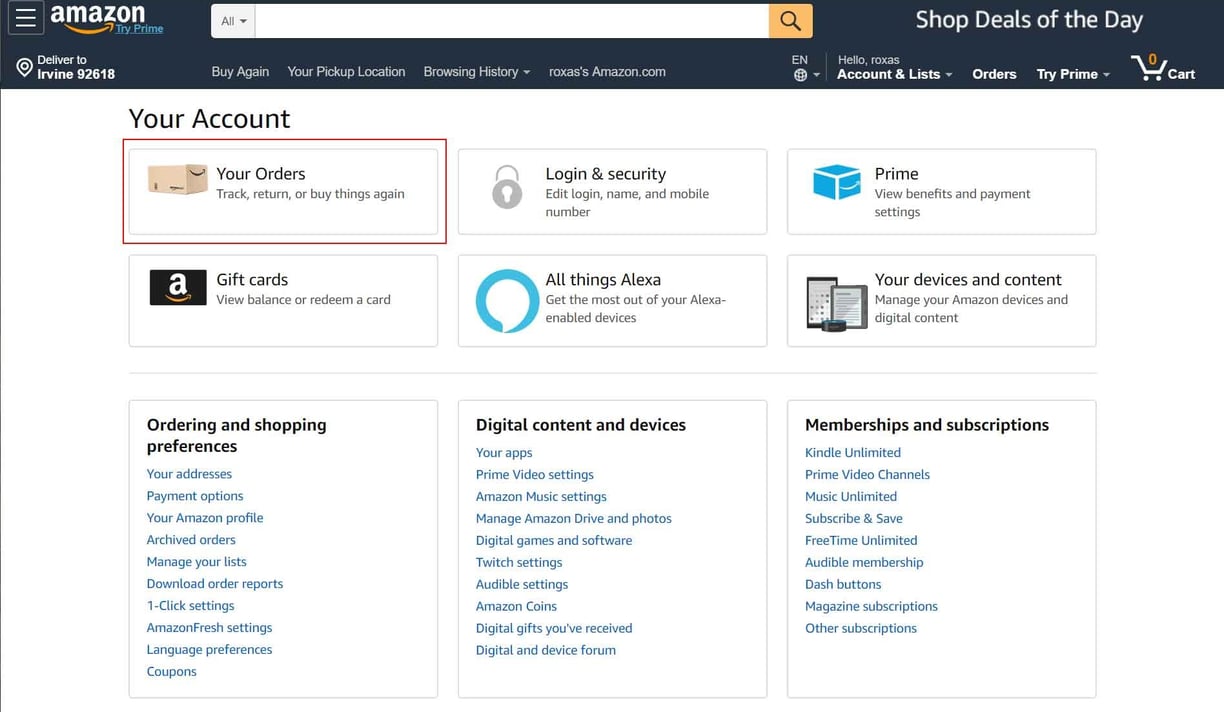Viewport: 1224px width, 712px height.
Task: Open Audible membership link
Action: click(864, 563)
